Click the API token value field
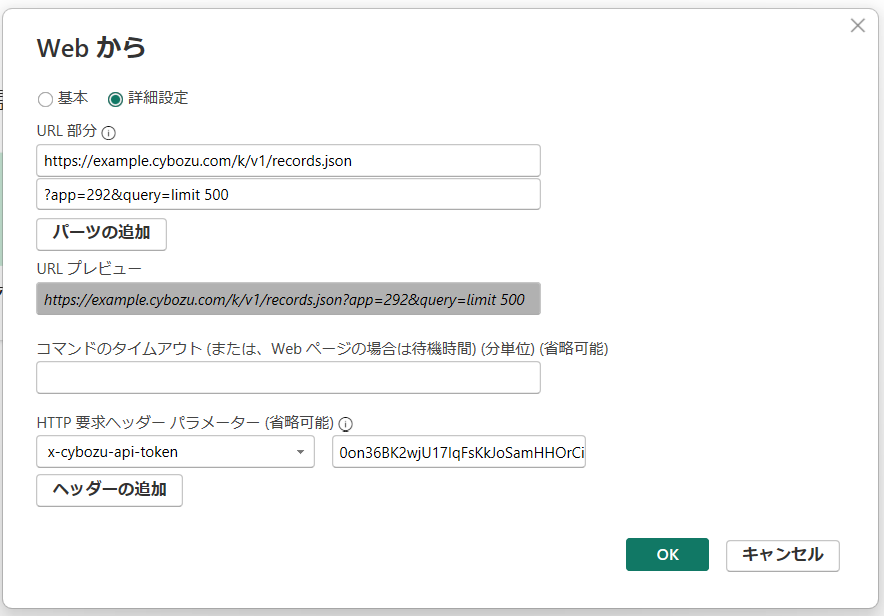The image size is (884, 616). pyautogui.click(x=459, y=452)
